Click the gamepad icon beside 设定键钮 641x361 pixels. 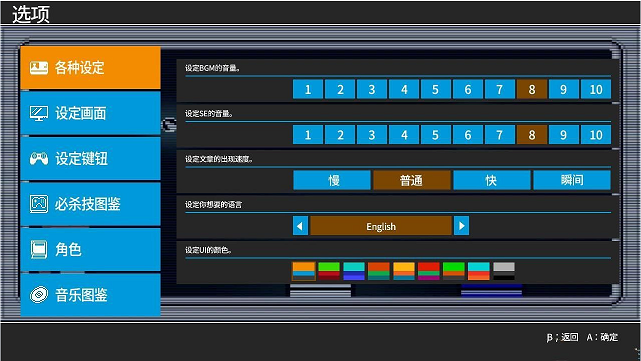click(x=39, y=159)
